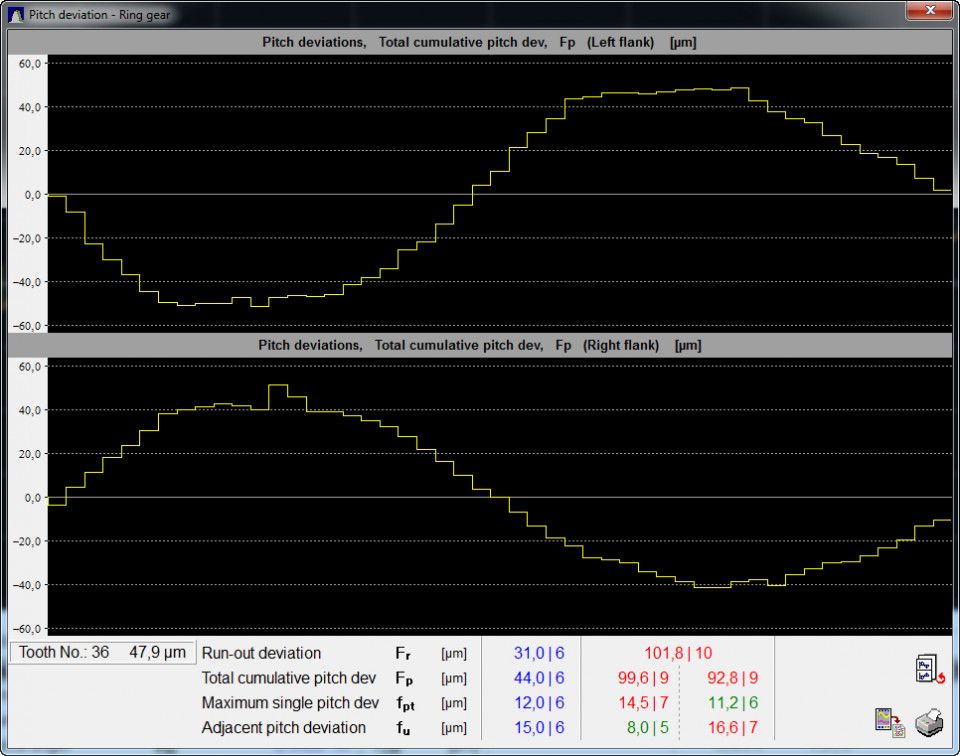Click the red fu value 16,6 | 7
The width and height of the screenshot is (960, 756).
point(732,728)
